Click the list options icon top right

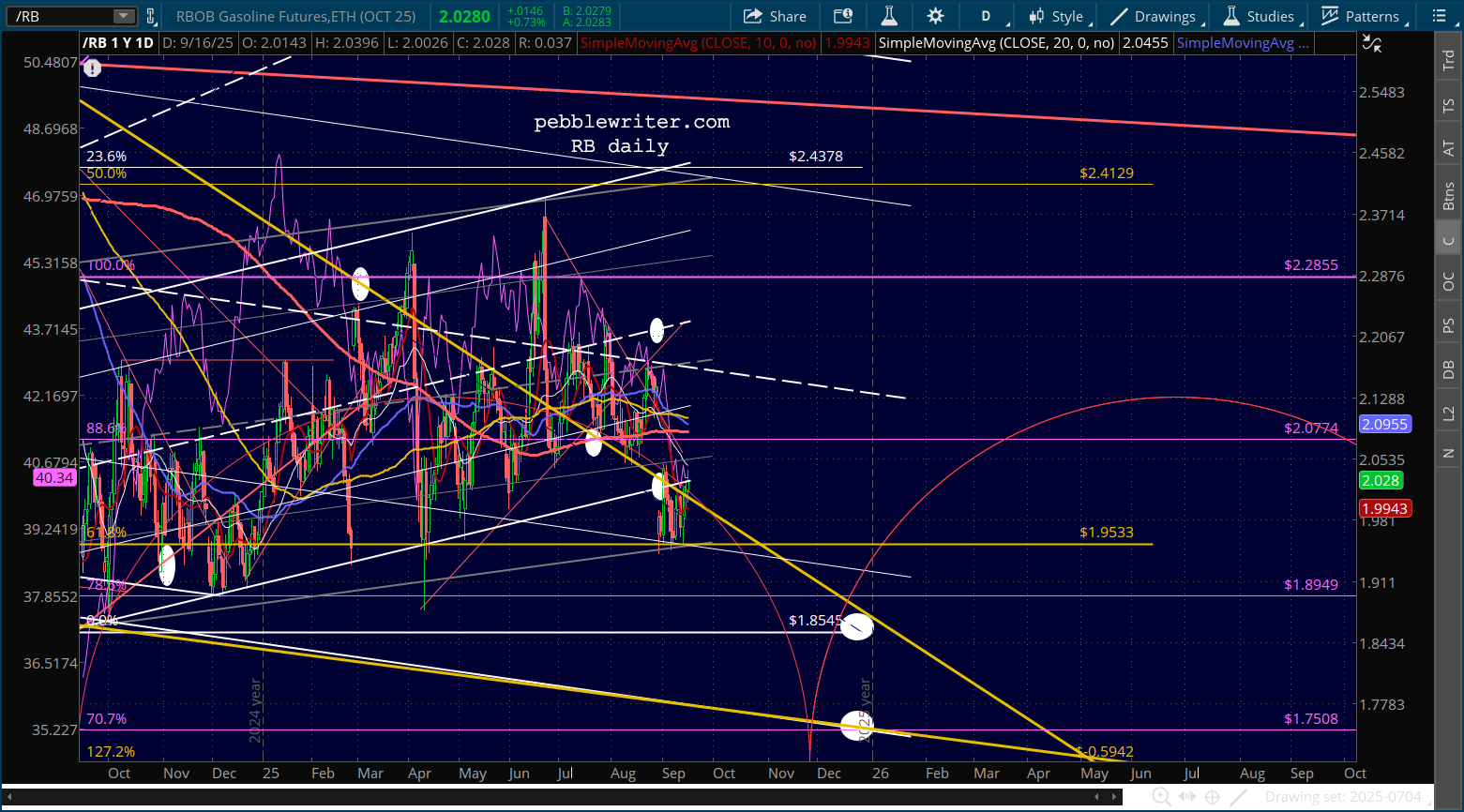click(1441, 16)
